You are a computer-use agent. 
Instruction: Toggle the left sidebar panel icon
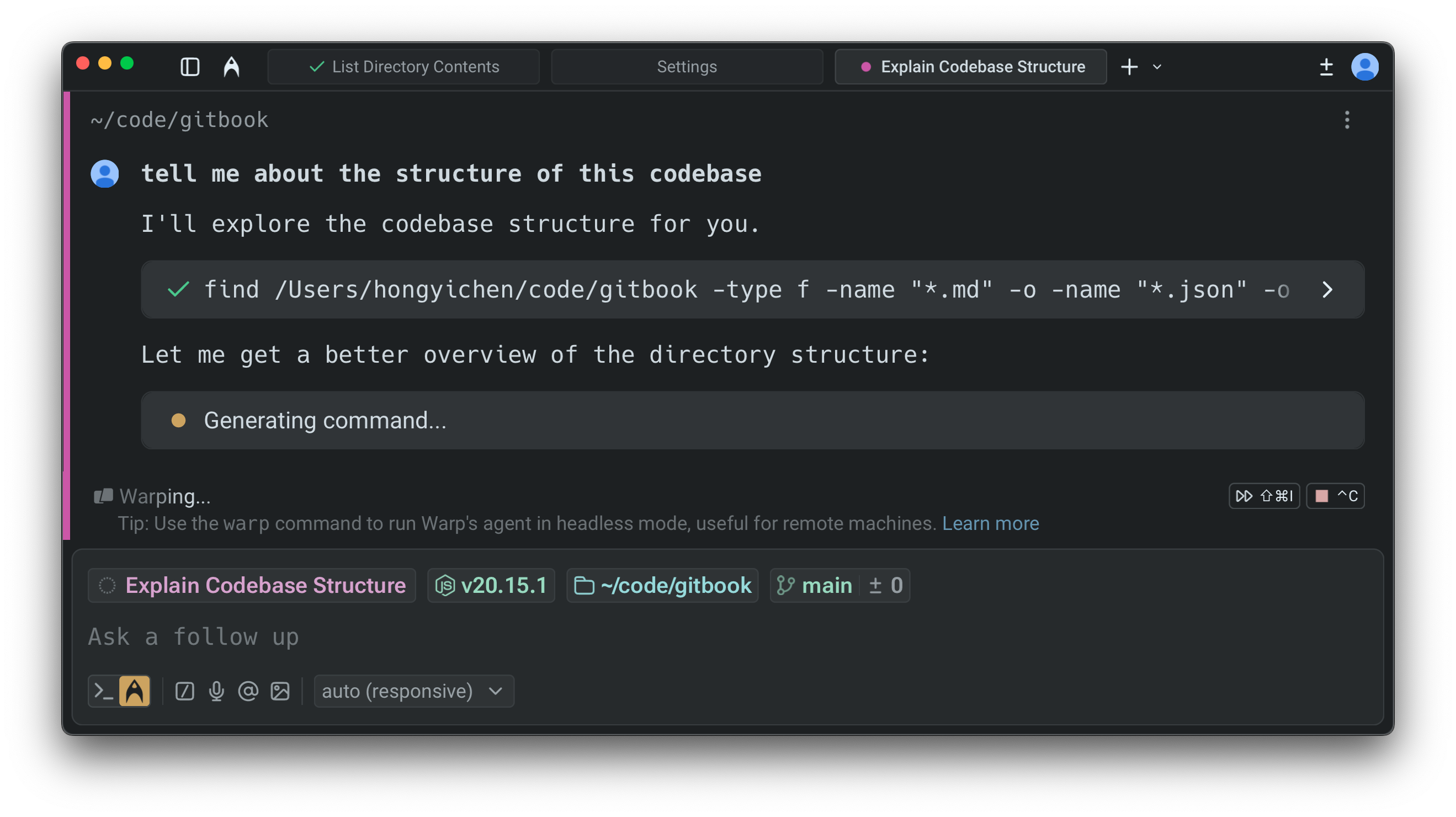tap(190, 67)
